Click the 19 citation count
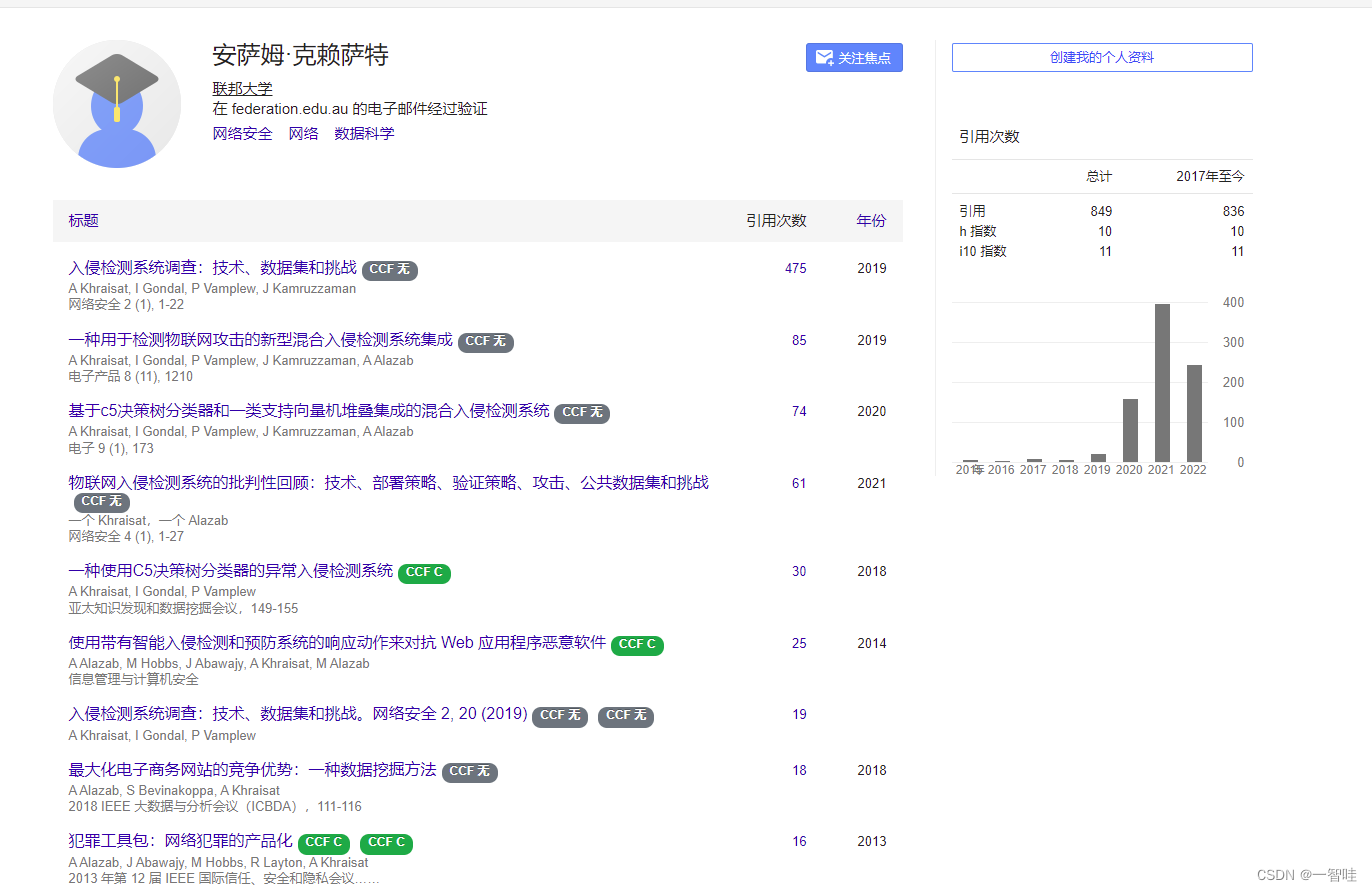Image resolution: width=1372 pixels, height=891 pixels. [799, 715]
